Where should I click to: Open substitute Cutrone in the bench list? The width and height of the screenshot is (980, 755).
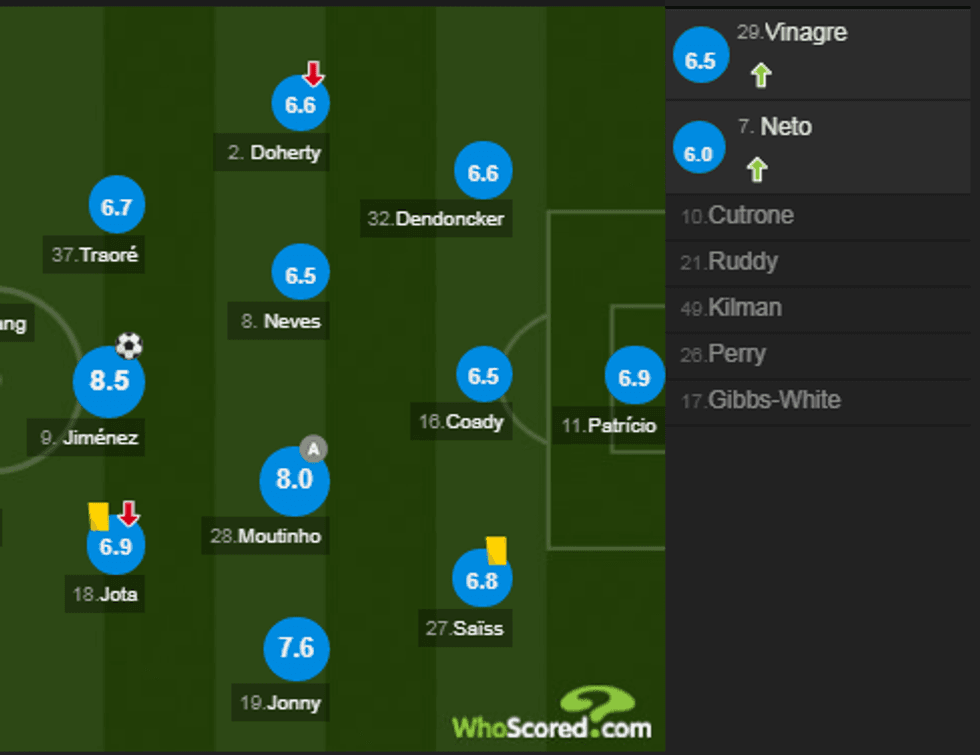[750, 216]
